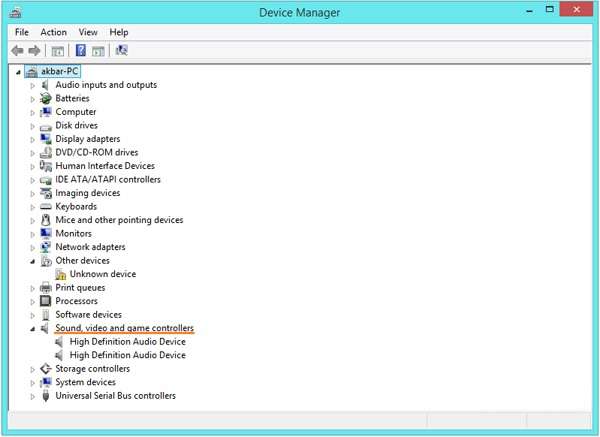Click the Batteries category icon
600x437 pixels.
(x=46, y=98)
